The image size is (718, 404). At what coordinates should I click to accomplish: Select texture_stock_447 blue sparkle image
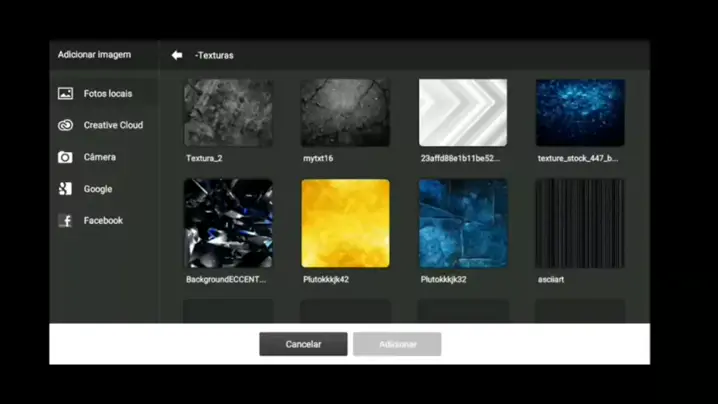pos(580,113)
